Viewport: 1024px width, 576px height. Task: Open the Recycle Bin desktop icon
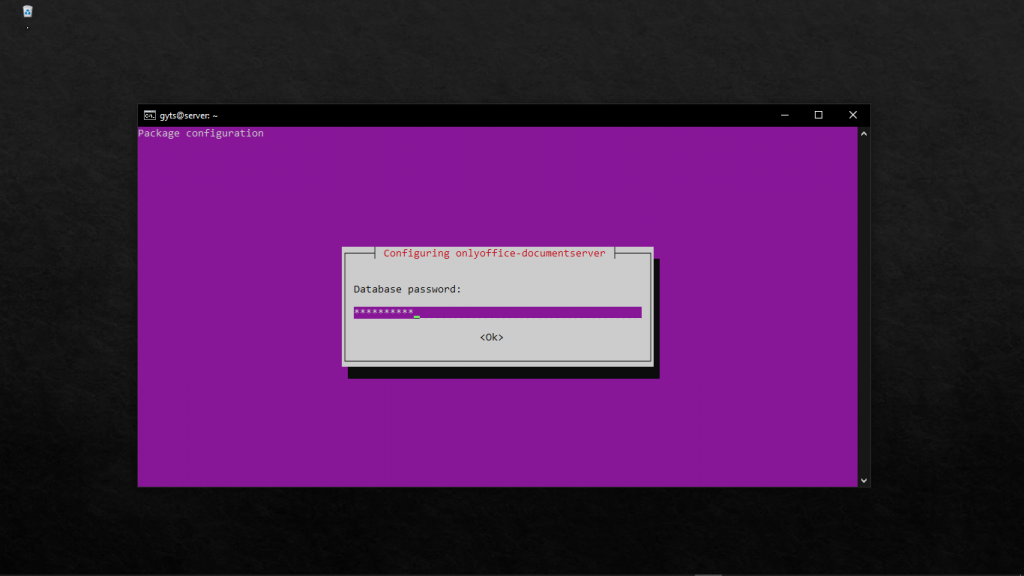coord(27,11)
